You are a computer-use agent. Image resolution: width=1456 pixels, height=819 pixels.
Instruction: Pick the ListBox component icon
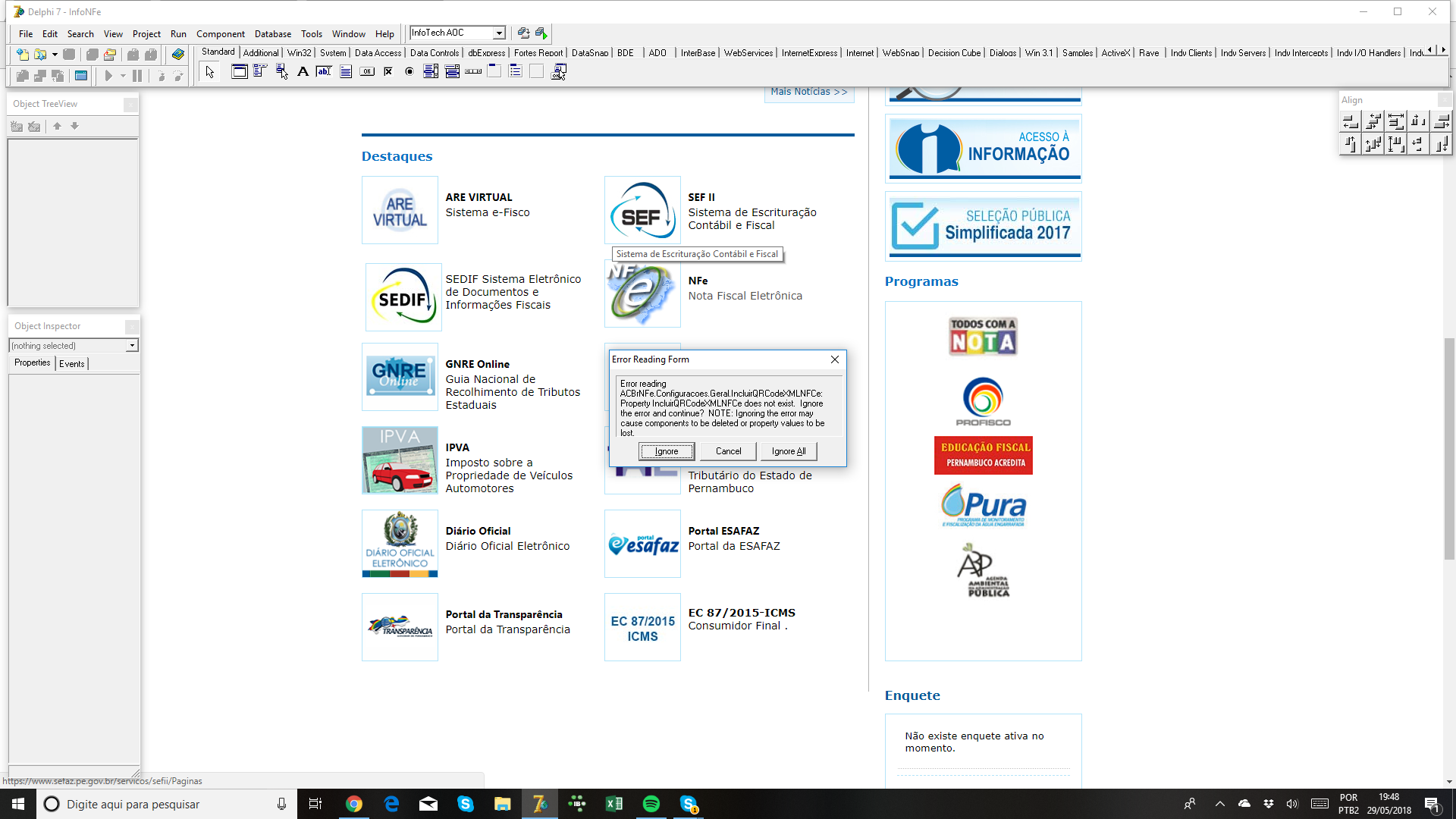pyautogui.click(x=431, y=72)
